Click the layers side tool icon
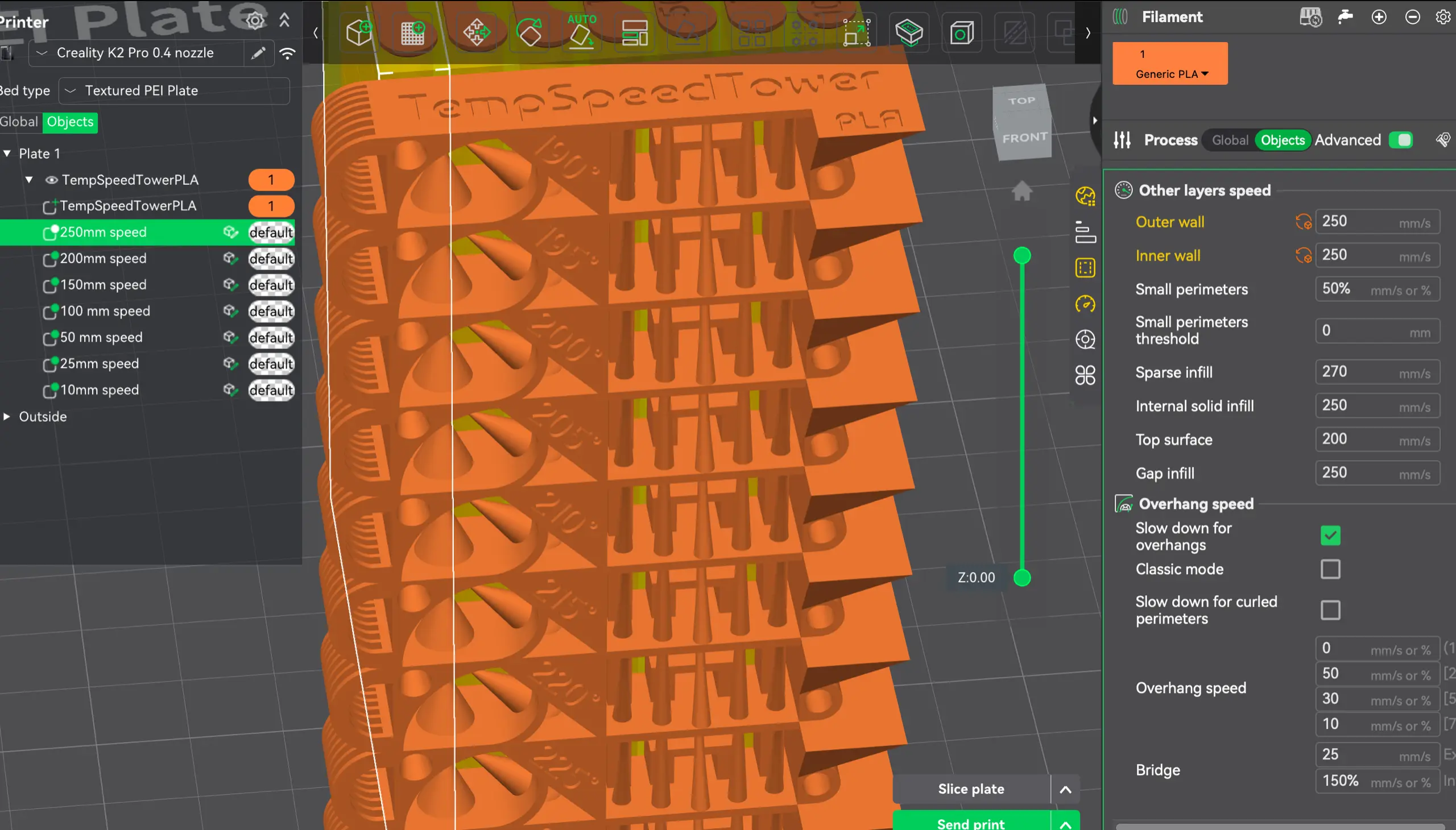Viewport: 1456px width, 830px height. 1085,232
